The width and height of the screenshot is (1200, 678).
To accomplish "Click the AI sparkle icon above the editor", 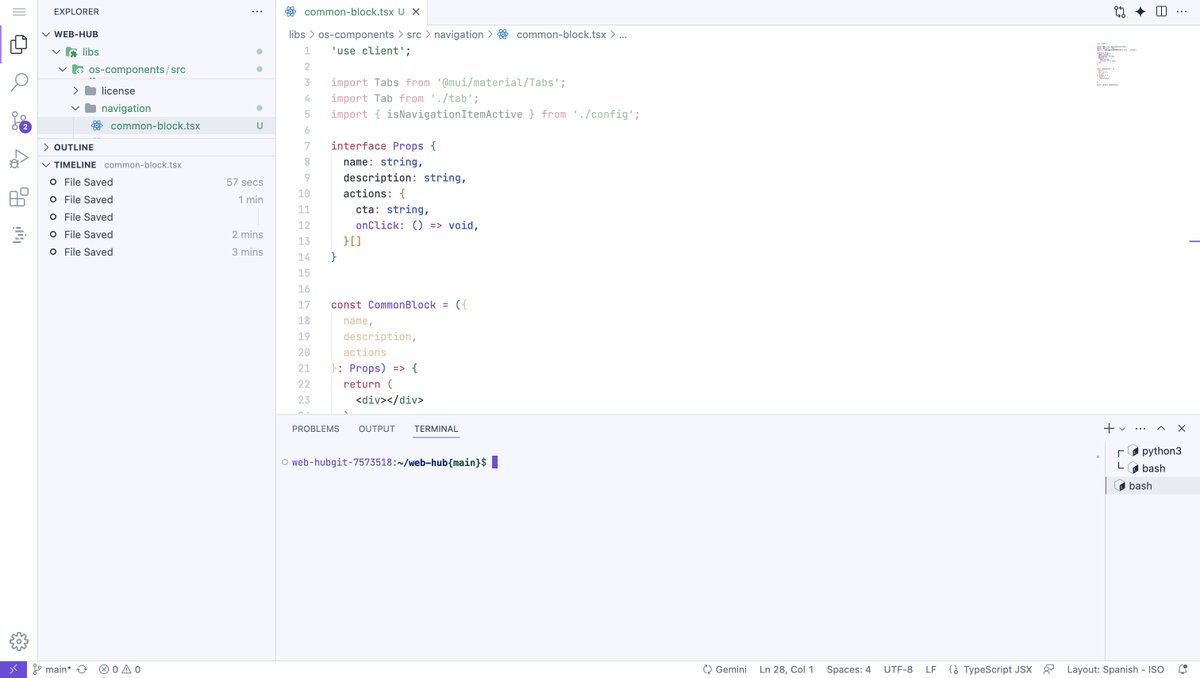I will pyautogui.click(x=1139, y=10).
